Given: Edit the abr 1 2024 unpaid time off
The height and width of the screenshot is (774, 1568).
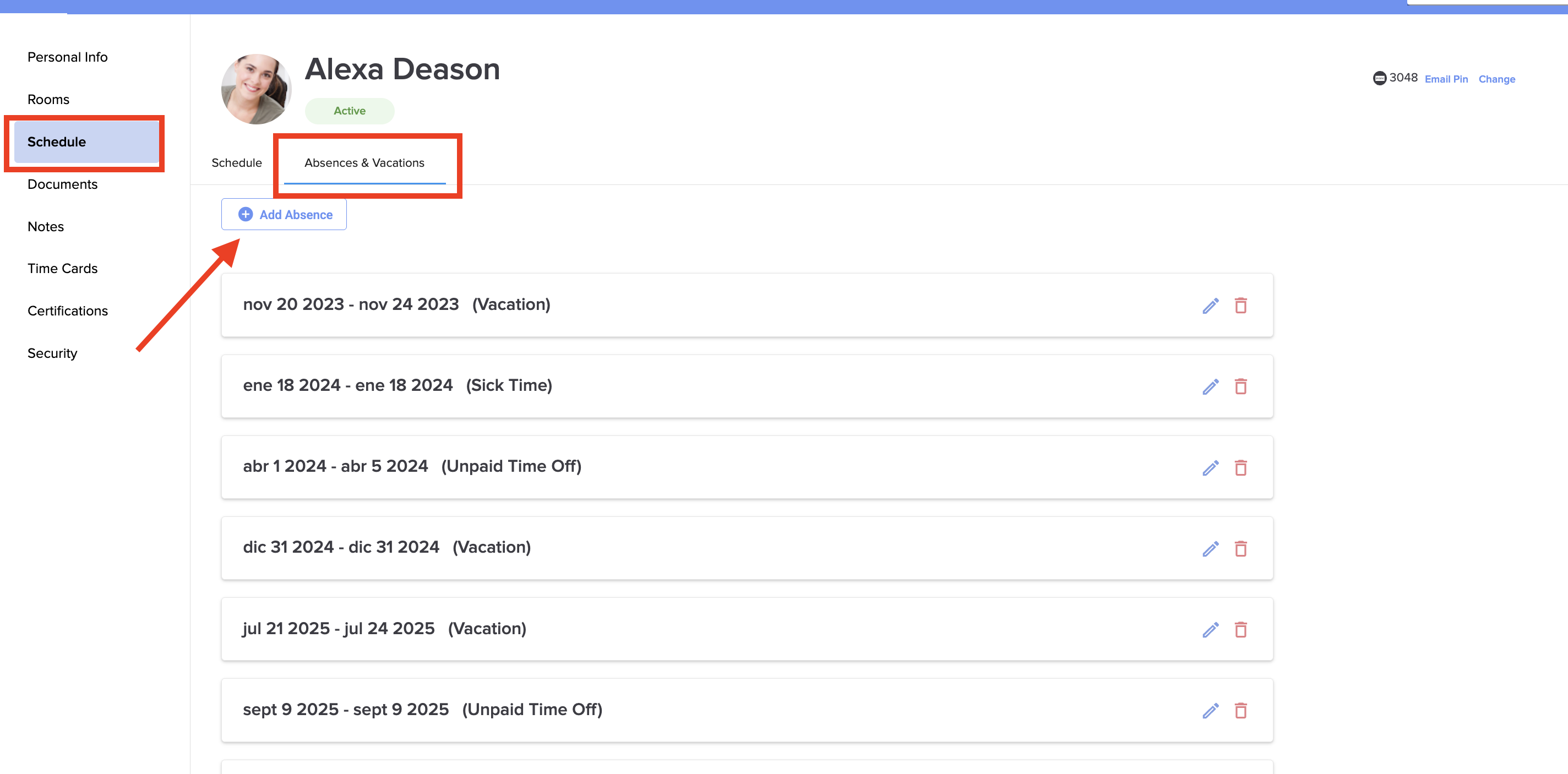Looking at the screenshot, I should pos(1210,467).
